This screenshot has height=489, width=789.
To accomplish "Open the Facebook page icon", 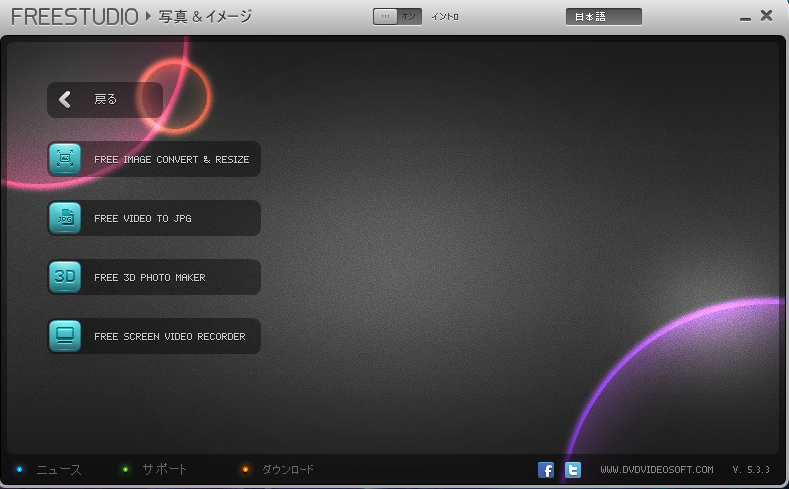I will coord(546,470).
